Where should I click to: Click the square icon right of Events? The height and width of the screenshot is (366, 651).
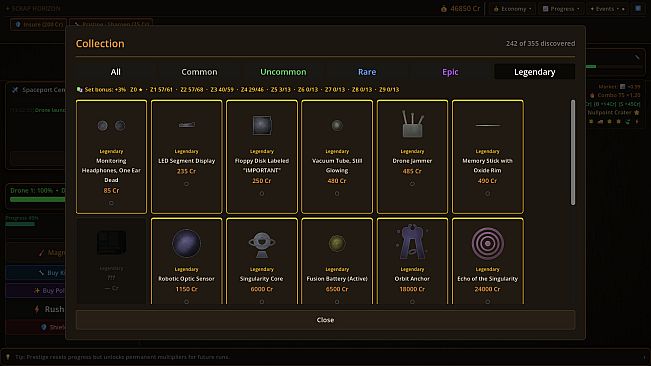tap(638, 8)
